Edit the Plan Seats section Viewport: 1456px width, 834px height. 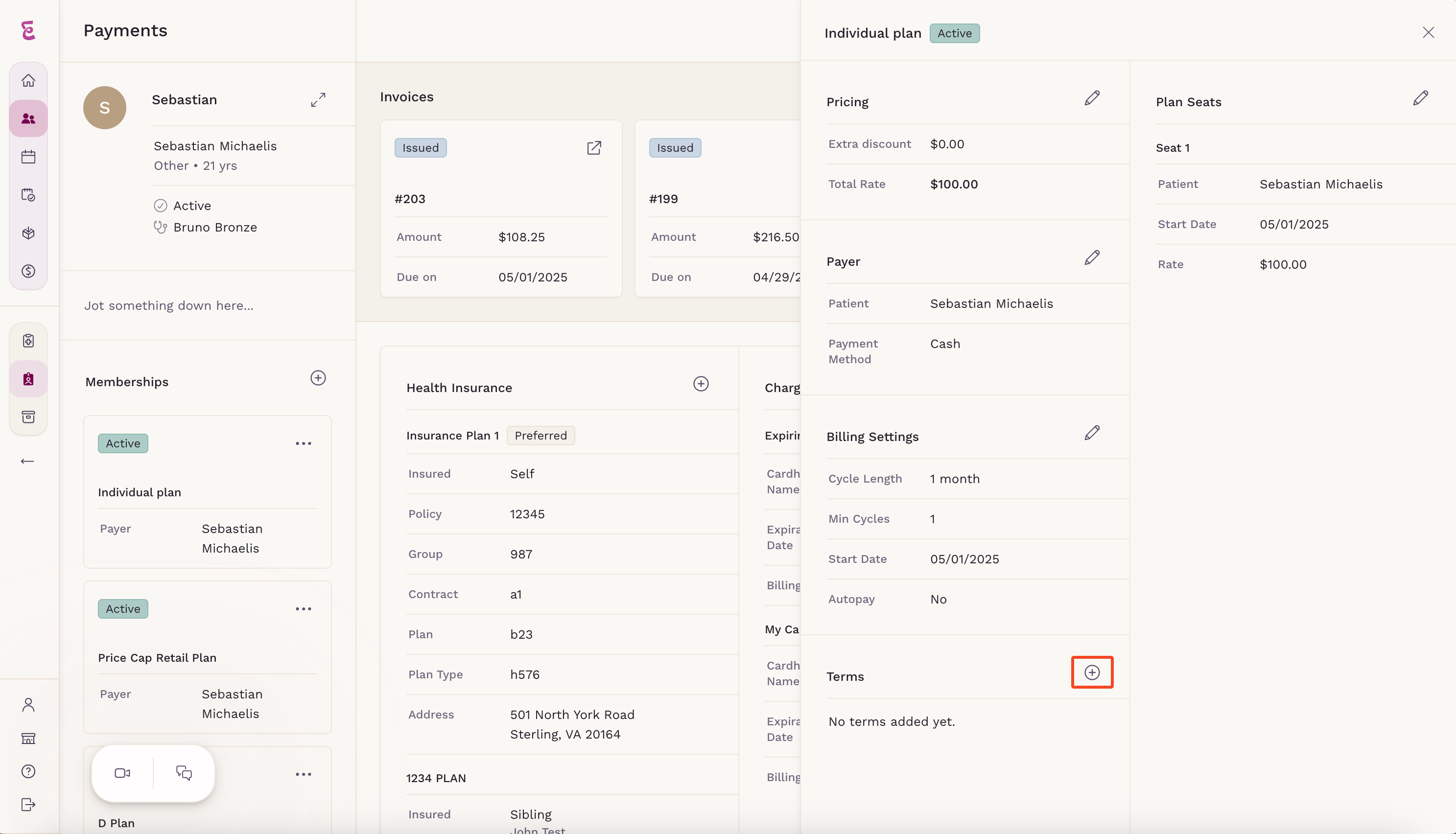click(1420, 98)
